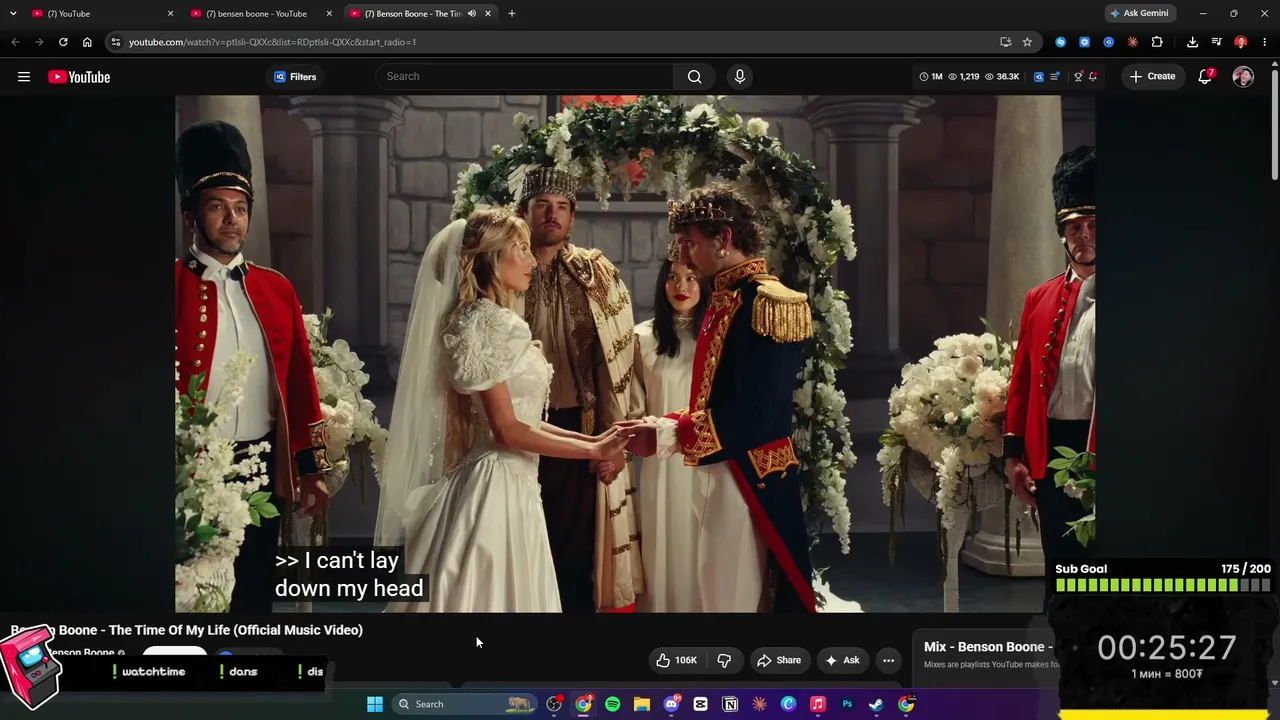
Task: Open the vidIQ extension in toolbar
Action: pos(1109,42)
